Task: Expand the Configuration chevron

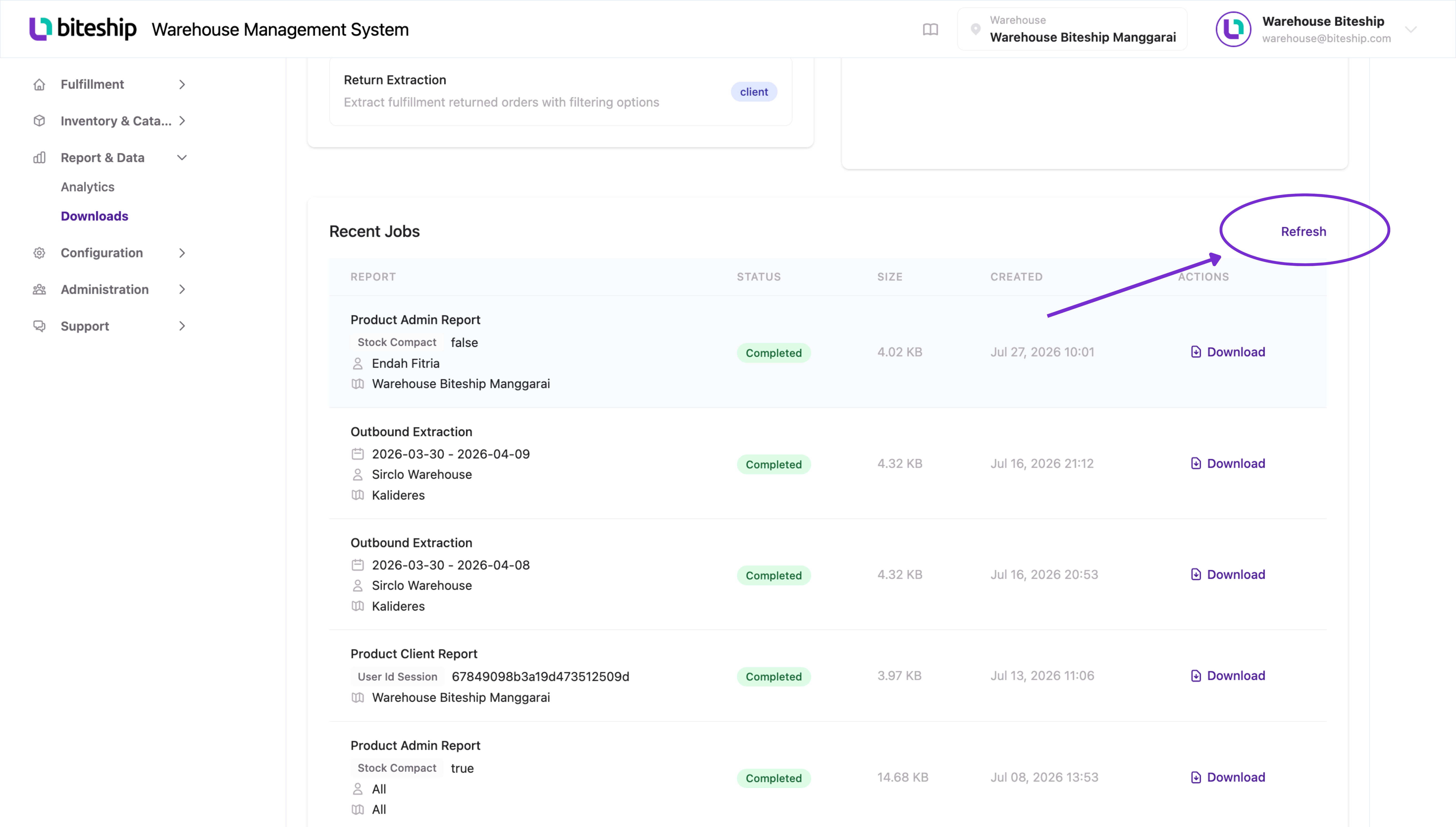Action: pos(182,253)
